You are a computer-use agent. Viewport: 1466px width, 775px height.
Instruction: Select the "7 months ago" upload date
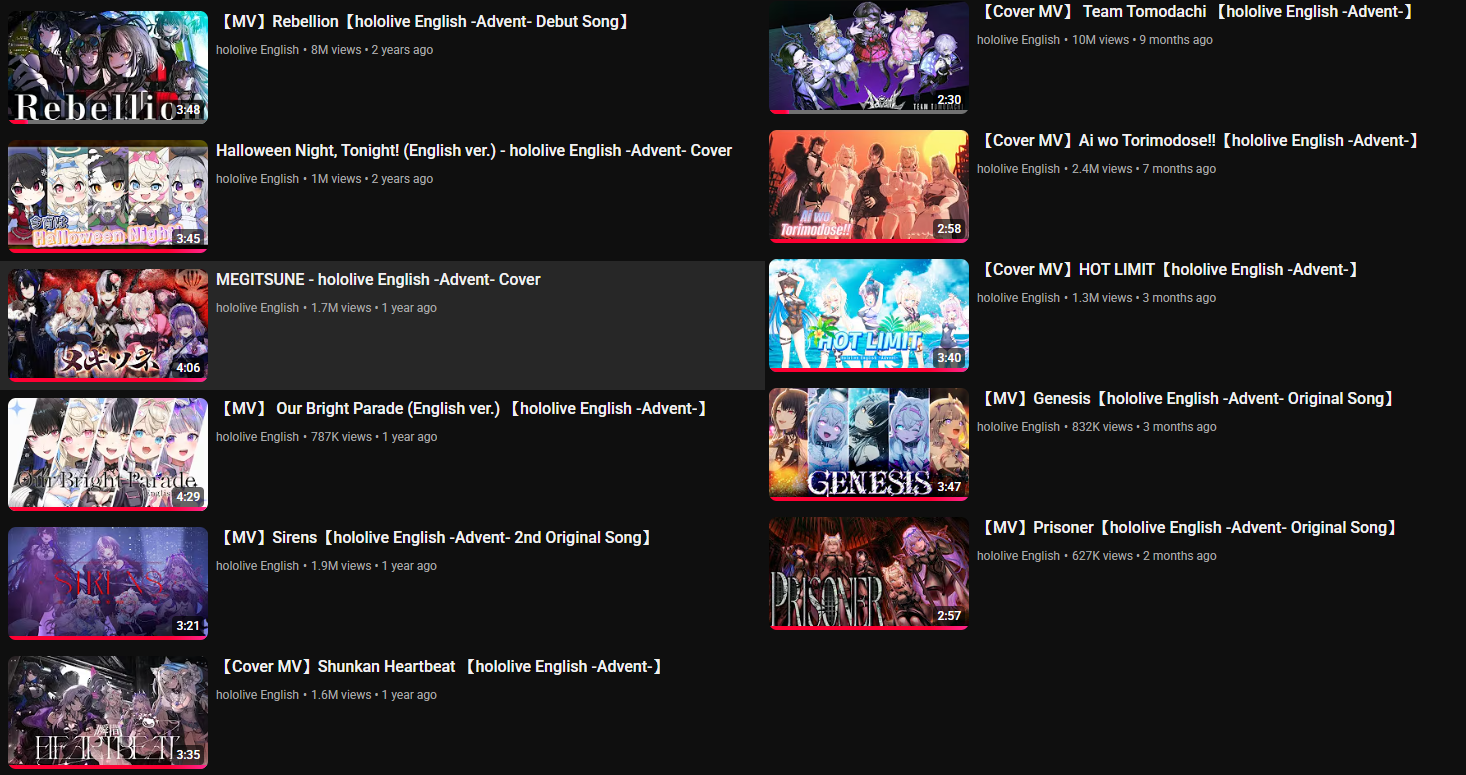click(1181, 169)
